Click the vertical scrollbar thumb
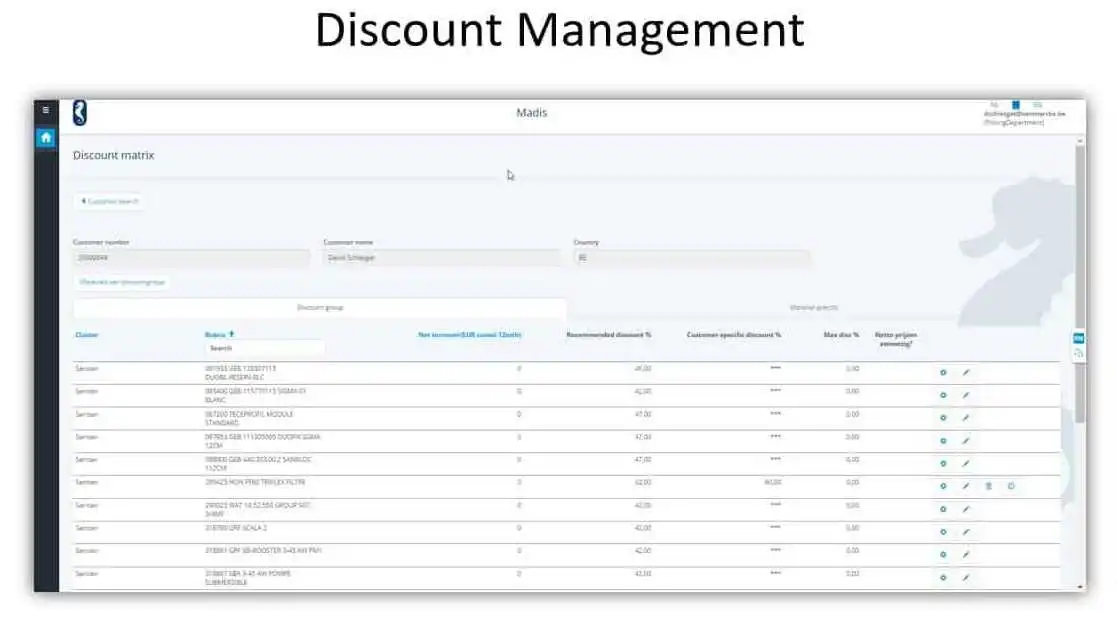Screen dimensions: 1117x631 1080,285
